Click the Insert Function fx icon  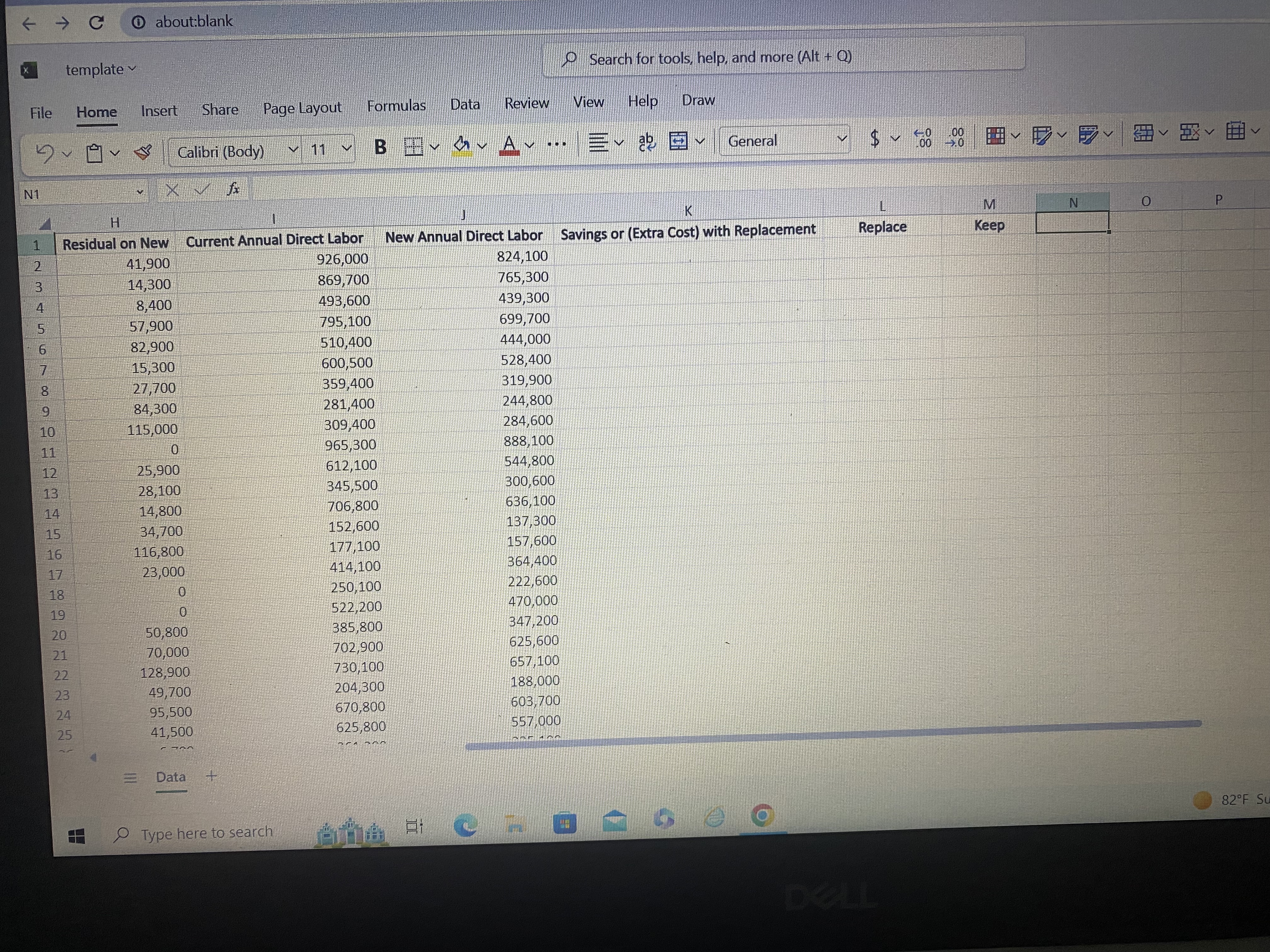(x=233, y=189)
